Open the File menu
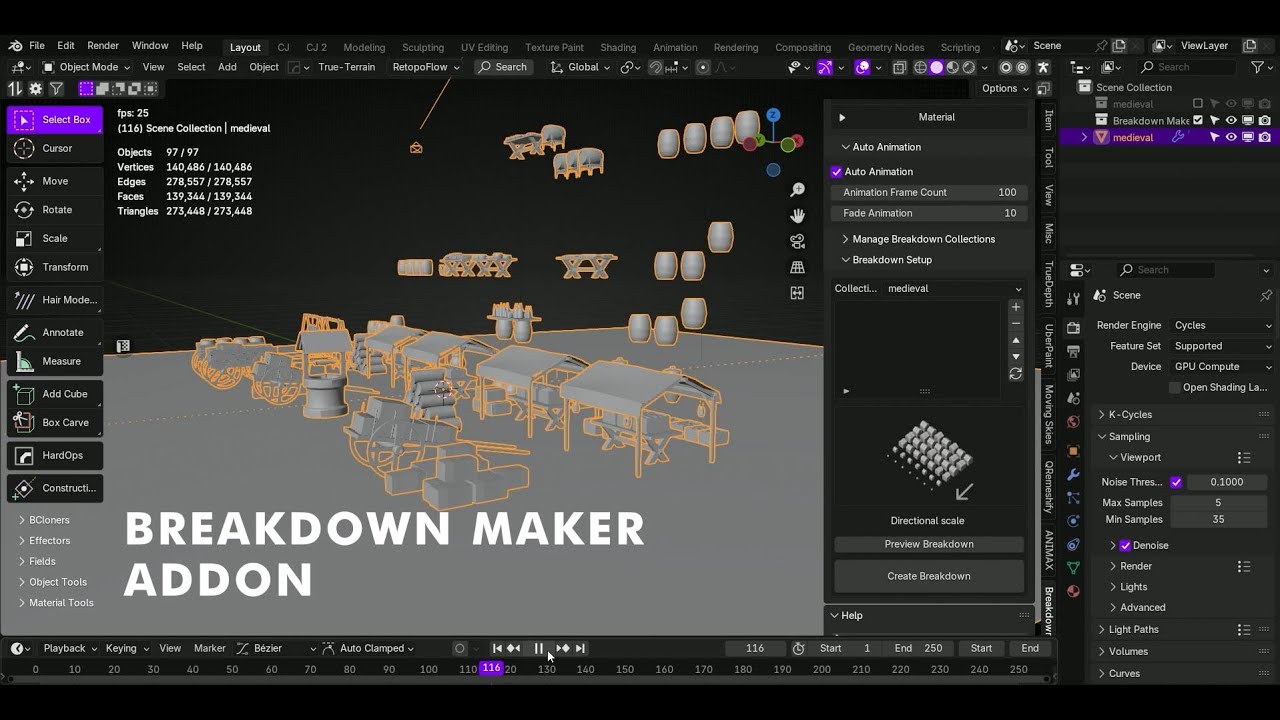 pyautogui.click(x=37, y=46)
